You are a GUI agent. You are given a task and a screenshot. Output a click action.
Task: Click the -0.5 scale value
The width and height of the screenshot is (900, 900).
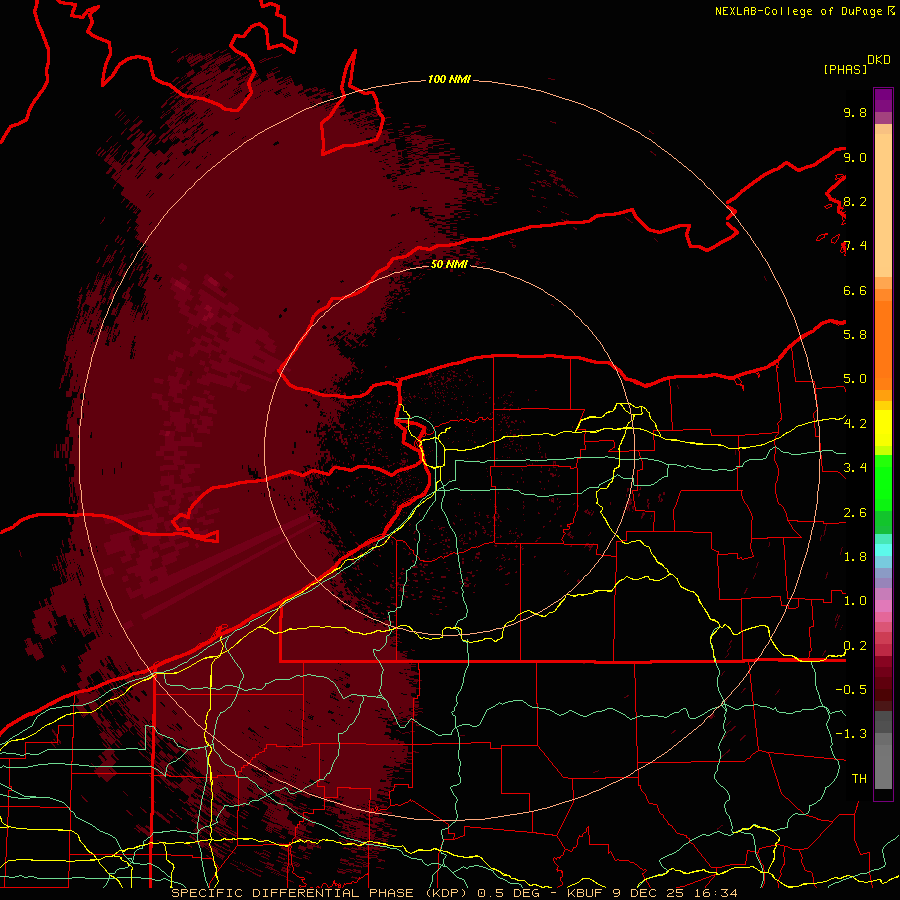(851, 689)
